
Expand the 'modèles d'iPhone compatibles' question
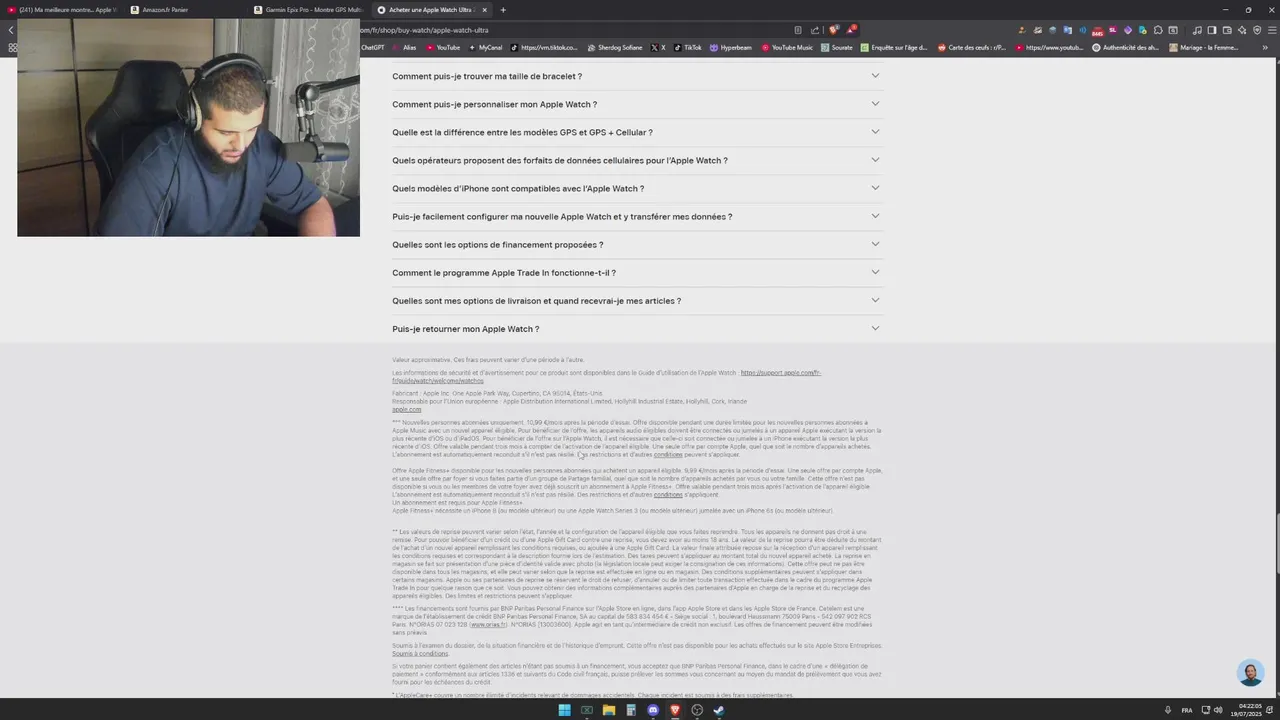click(636, 188)
